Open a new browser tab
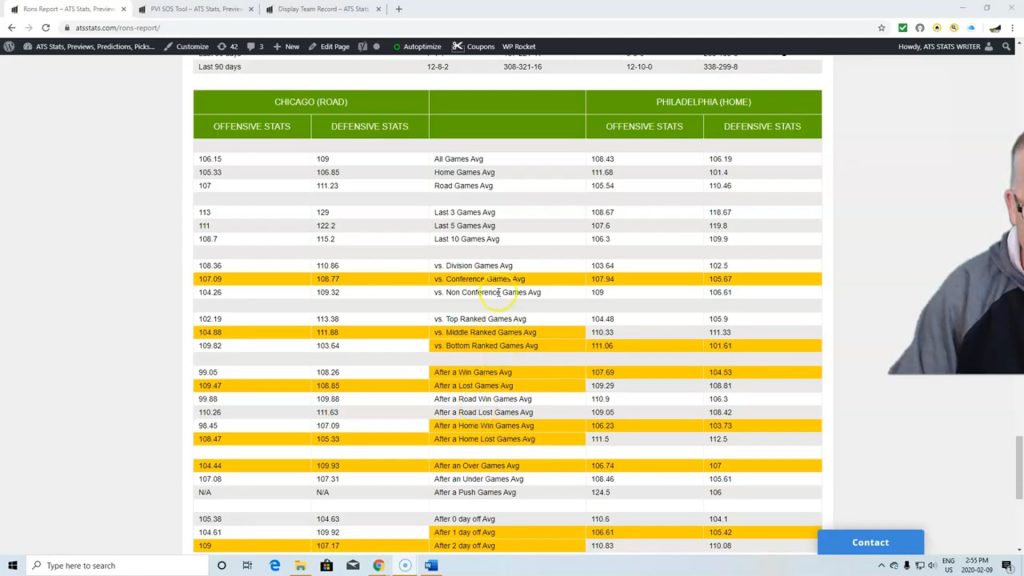This screenshot has height=576, width=1024. (399, 9)
